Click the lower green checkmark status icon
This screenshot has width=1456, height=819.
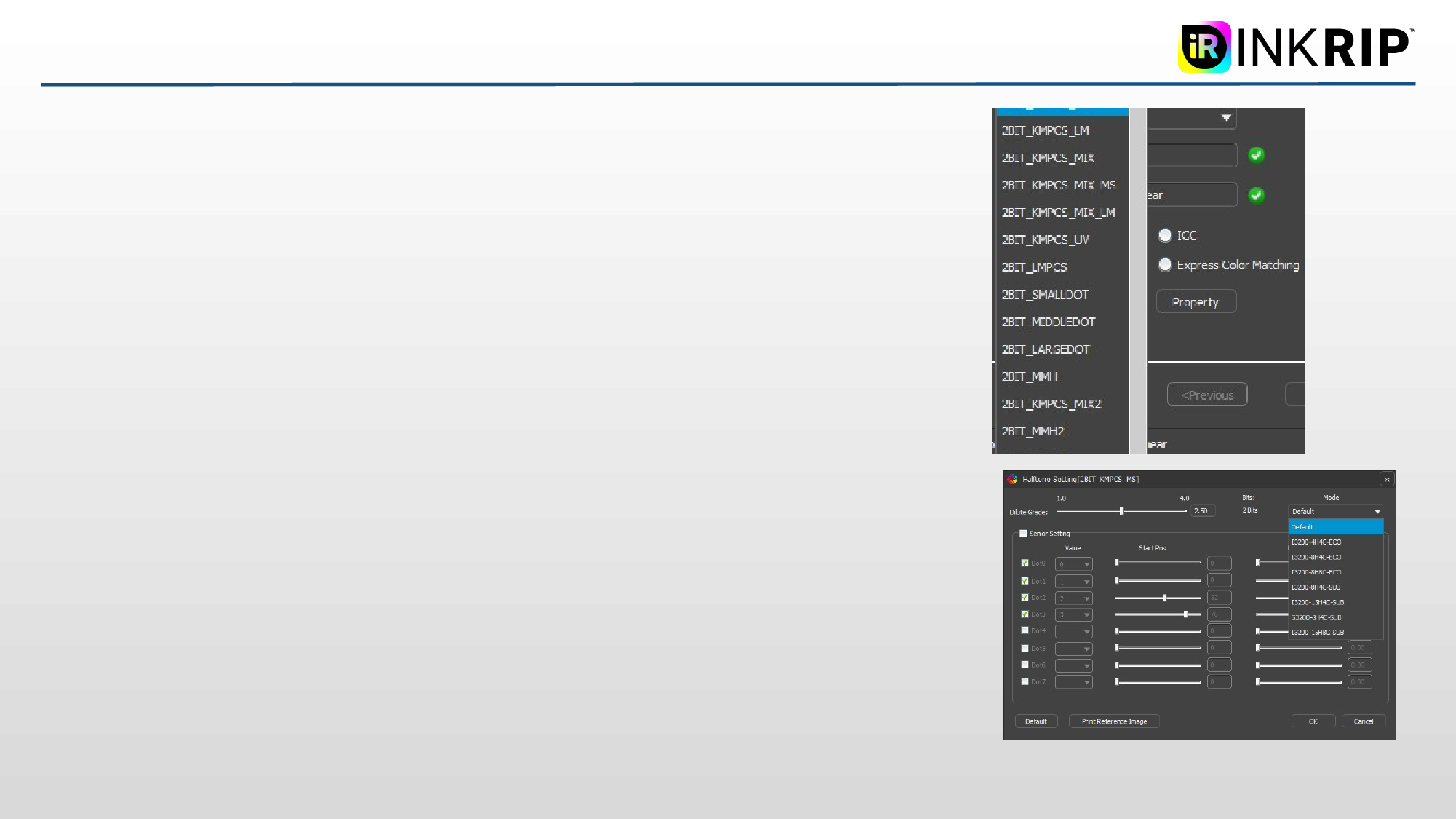(x=1256, y=195)
